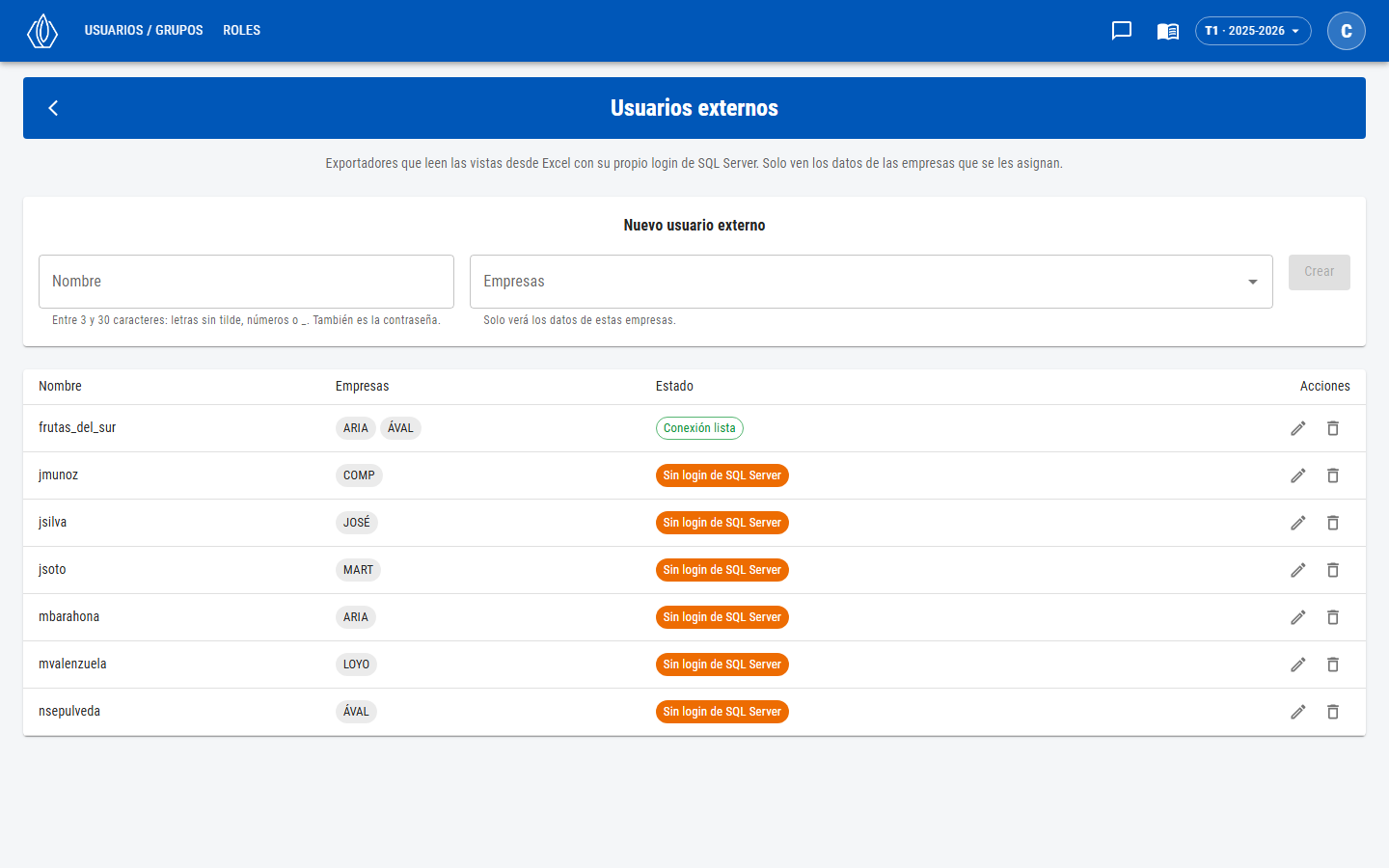Expand the Empresas dropdown

(x=871, y=282)
